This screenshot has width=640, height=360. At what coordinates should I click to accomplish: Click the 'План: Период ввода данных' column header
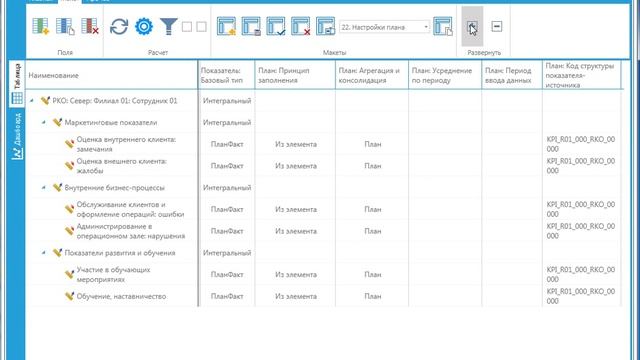512,75
